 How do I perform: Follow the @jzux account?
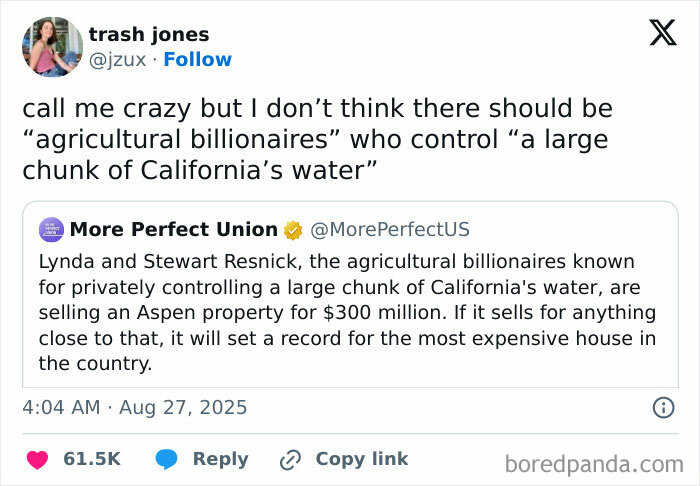[197, 60]
